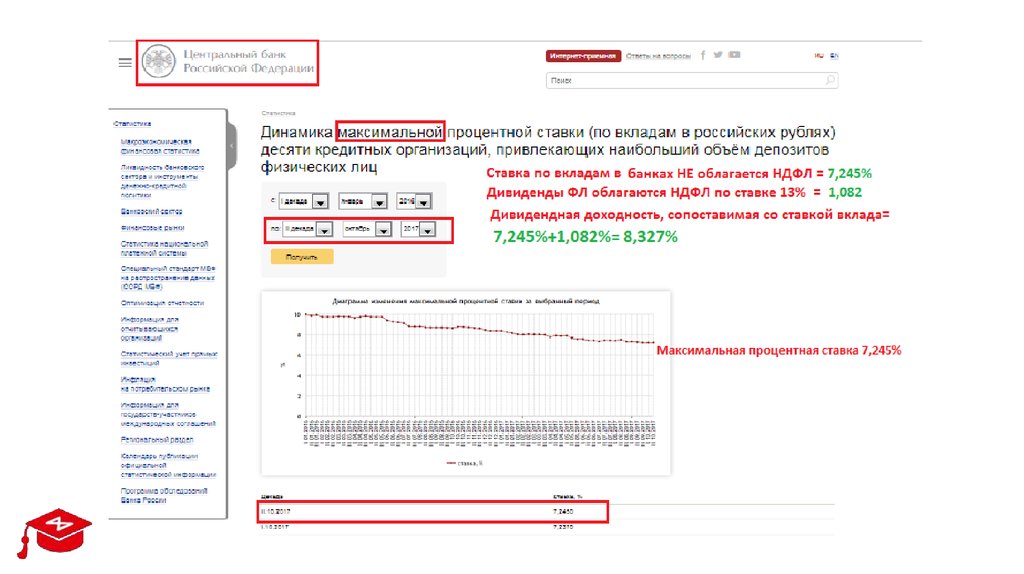This screenshot has width=1024, height=574.
Task: Open the start year 2016 dropdown
Action: coord(414,202)
